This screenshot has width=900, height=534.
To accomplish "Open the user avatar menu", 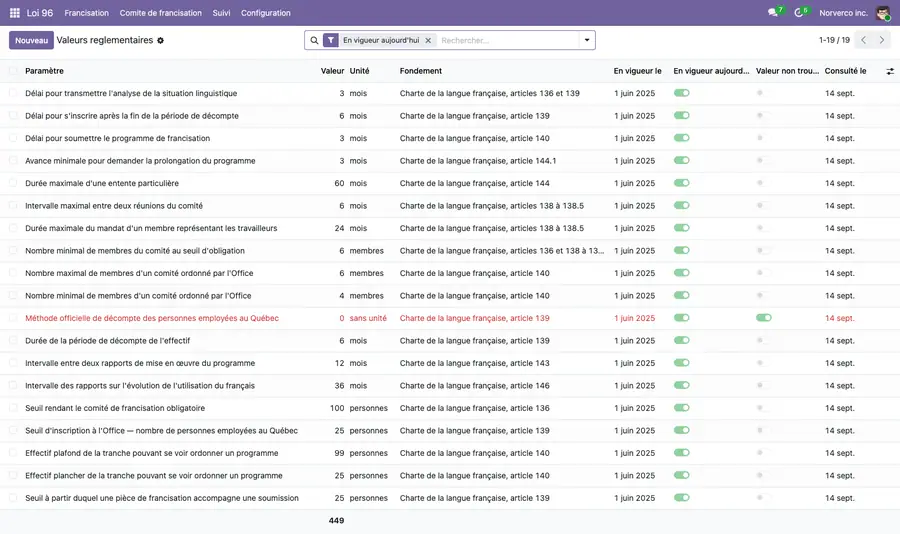I will [883, 13].
